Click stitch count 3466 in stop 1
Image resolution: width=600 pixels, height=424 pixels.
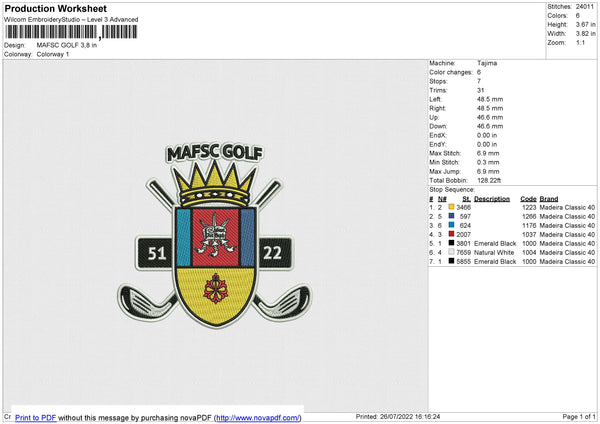[463, 207]
